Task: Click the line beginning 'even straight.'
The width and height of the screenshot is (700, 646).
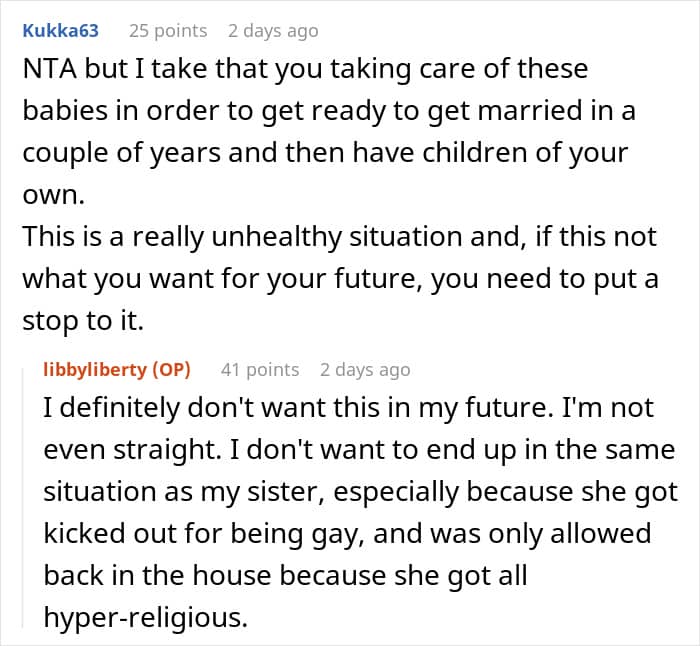Action: click(359, 450)
